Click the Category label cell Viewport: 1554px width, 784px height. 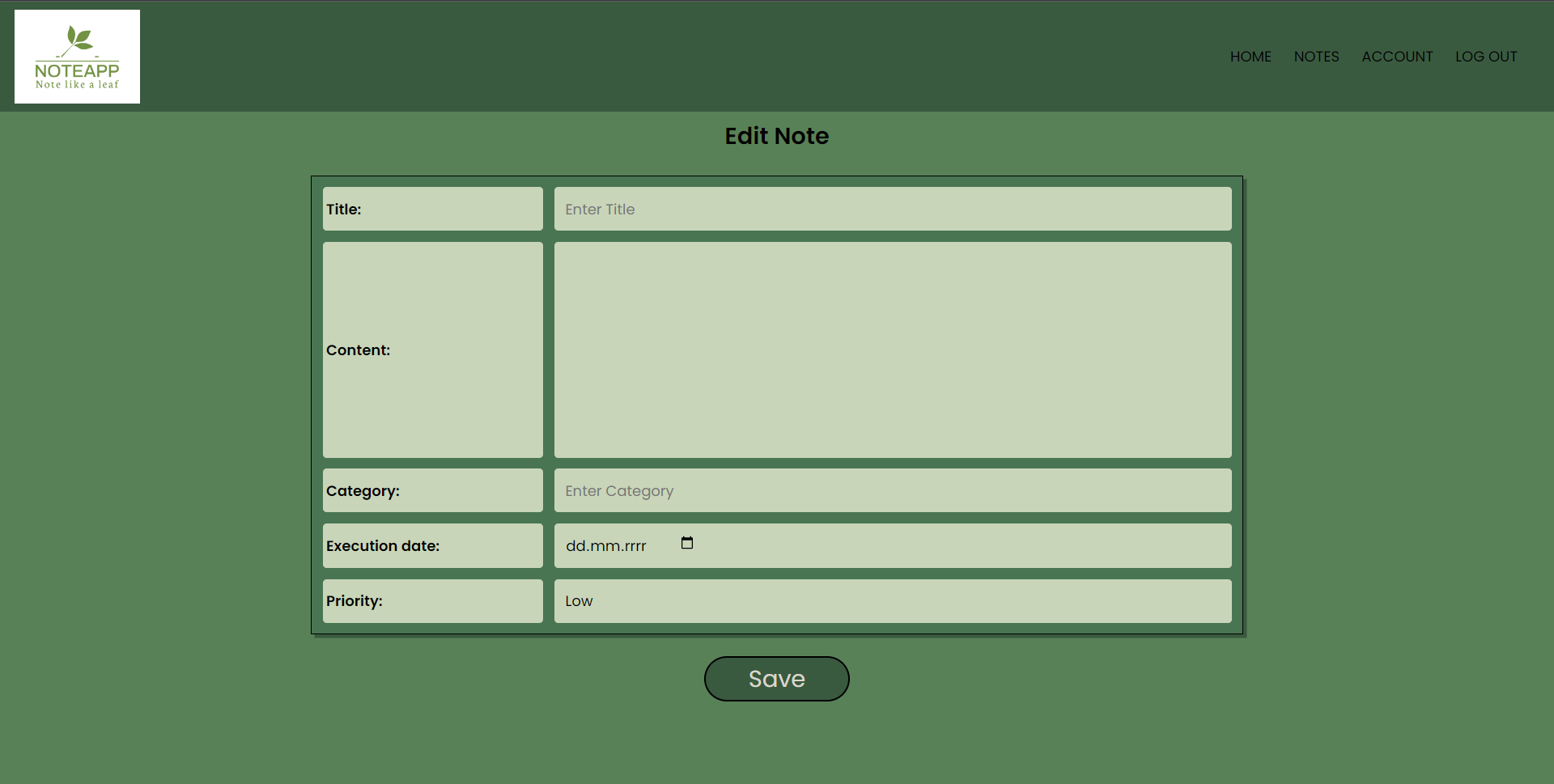pos(432,490)
